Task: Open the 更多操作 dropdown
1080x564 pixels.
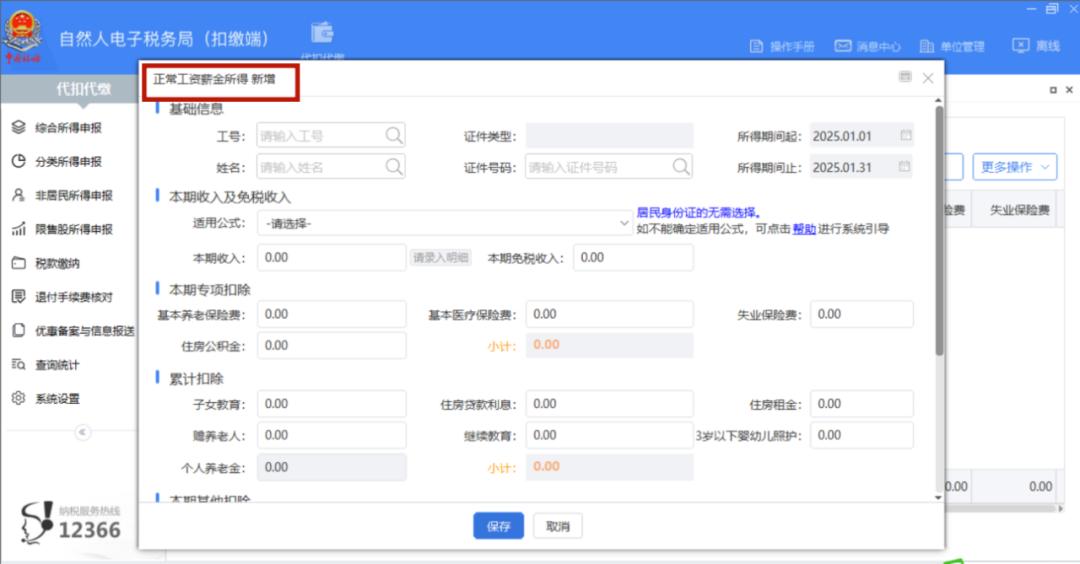Action: (x=1014, y=167)
